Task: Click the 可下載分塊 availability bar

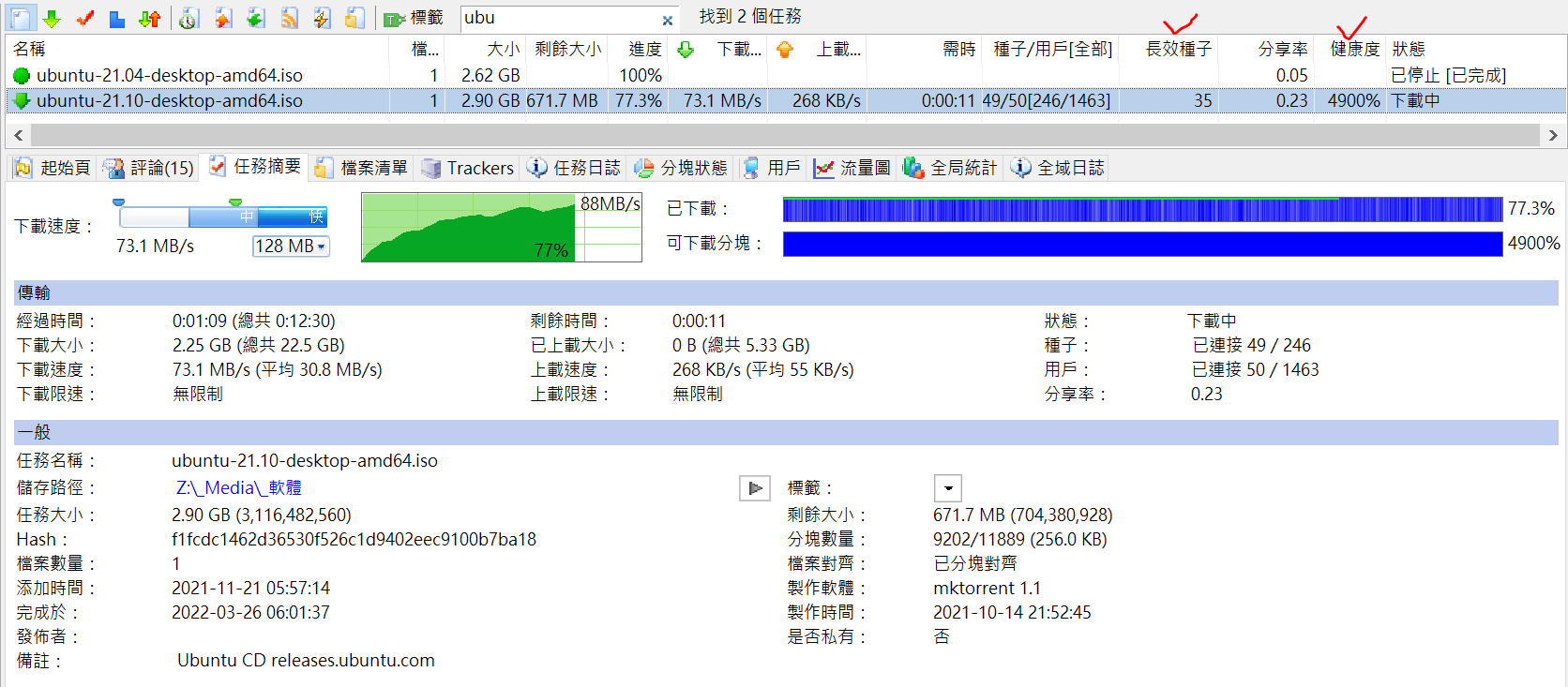Action: click(x=1142, y=244)
